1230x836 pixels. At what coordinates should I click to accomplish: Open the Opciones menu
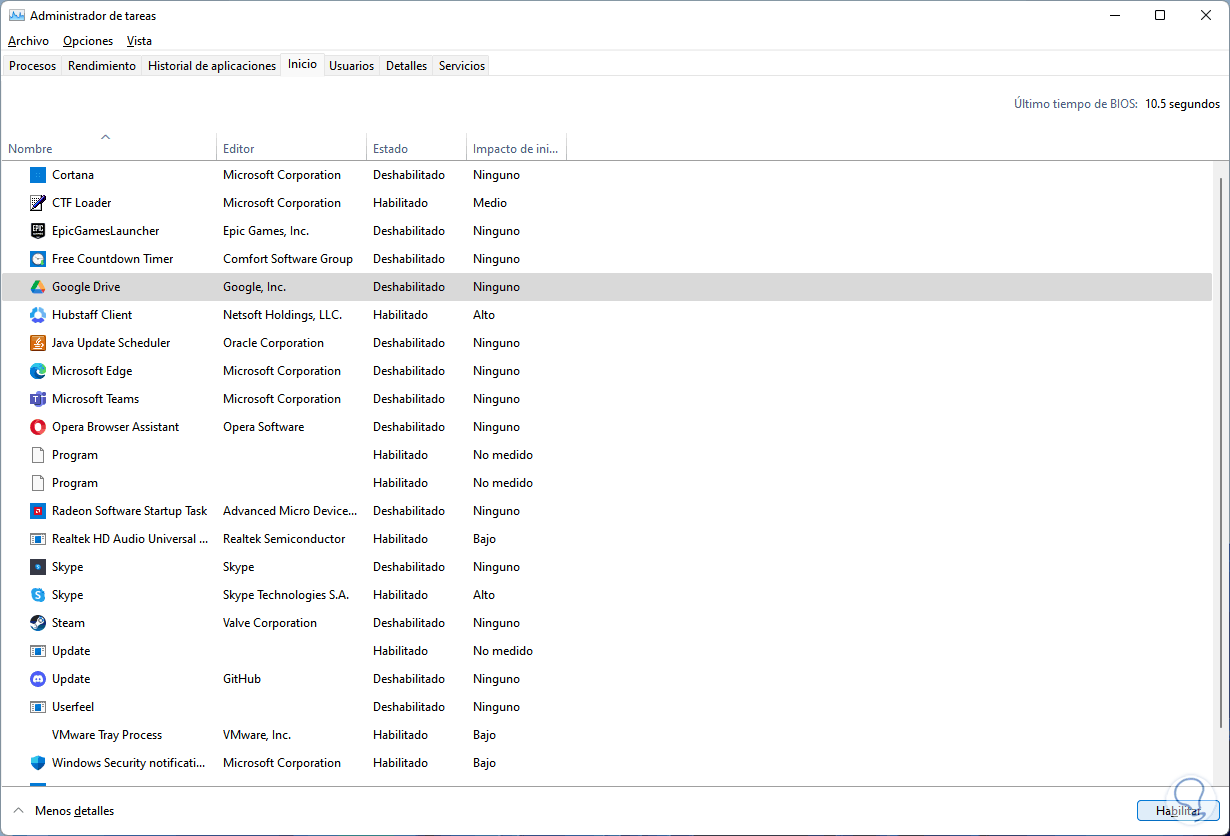(x=88, y=41)
